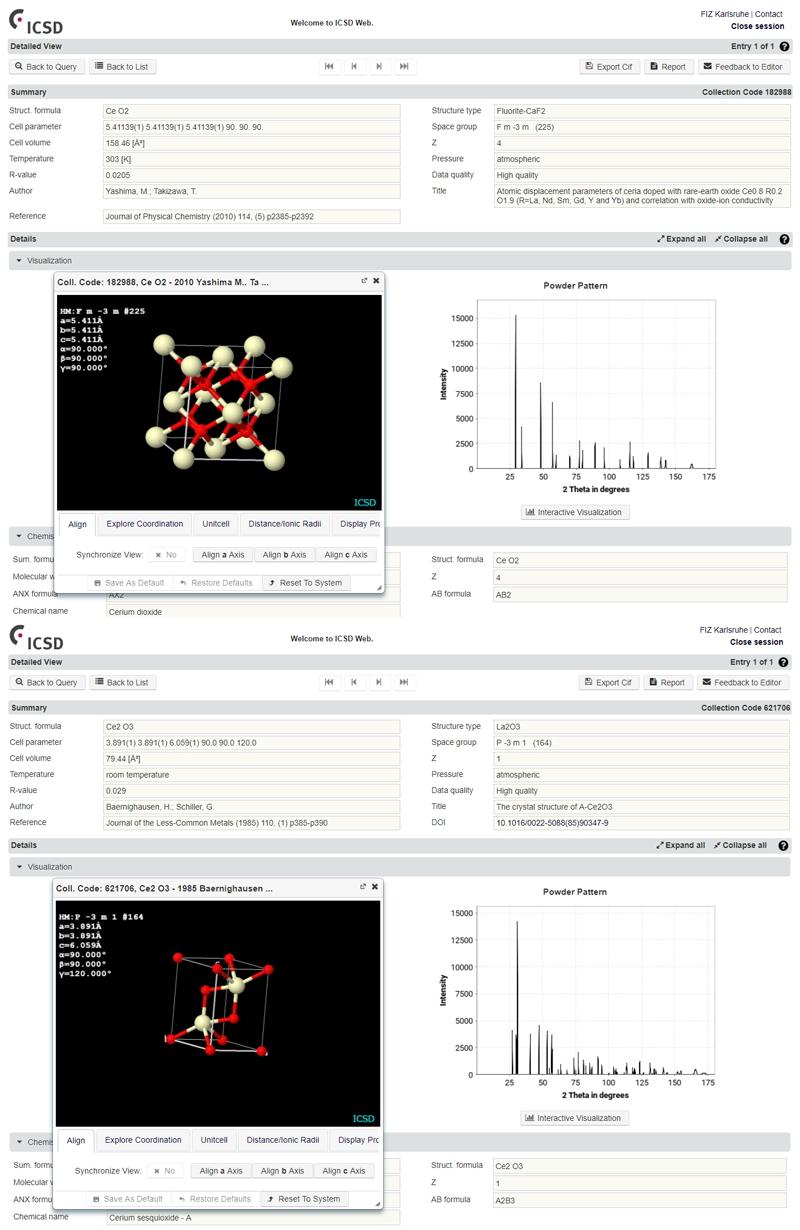Click the Space group field F m -3 m (225)
The height and width of the screenshot is (1230, 800).
coord(641,127)
